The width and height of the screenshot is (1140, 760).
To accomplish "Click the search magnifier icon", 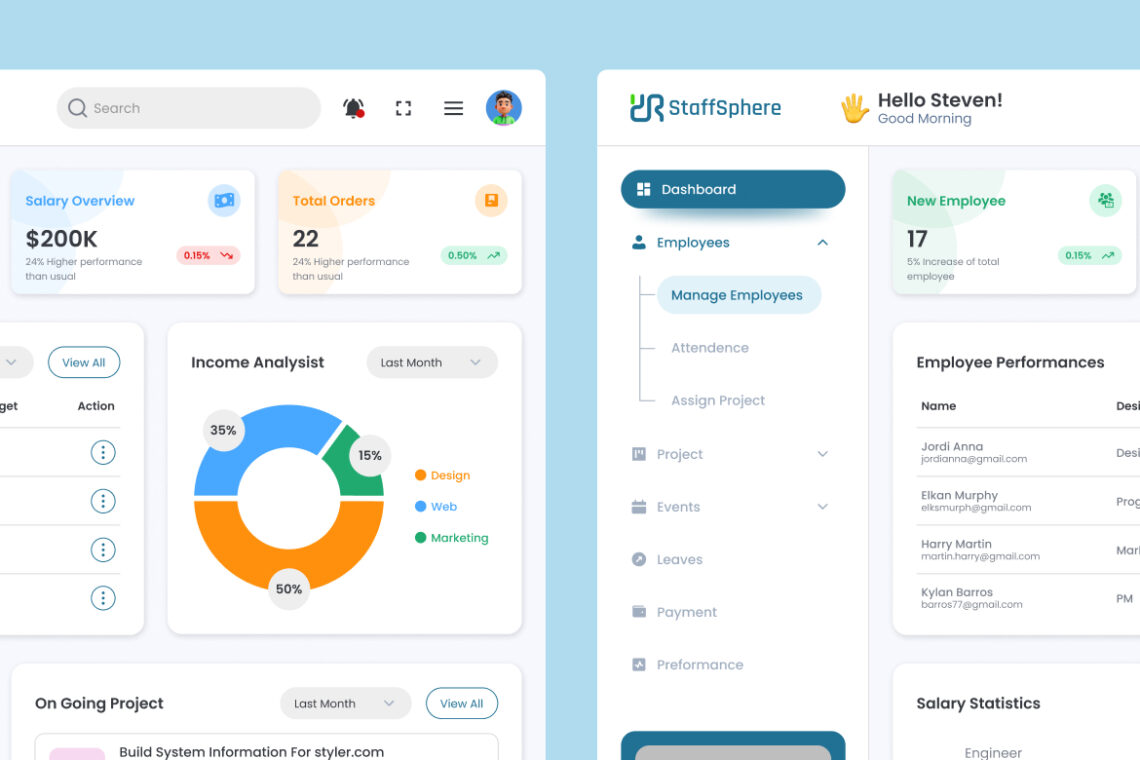I will coord(77,108).
